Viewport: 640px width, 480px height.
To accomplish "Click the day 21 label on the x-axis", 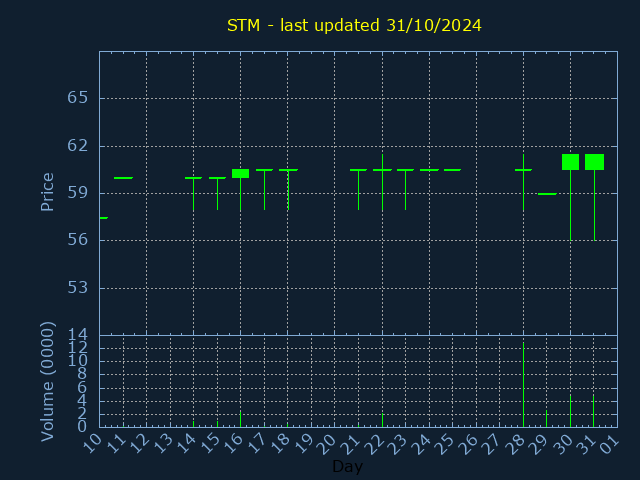I will [352, 443].
